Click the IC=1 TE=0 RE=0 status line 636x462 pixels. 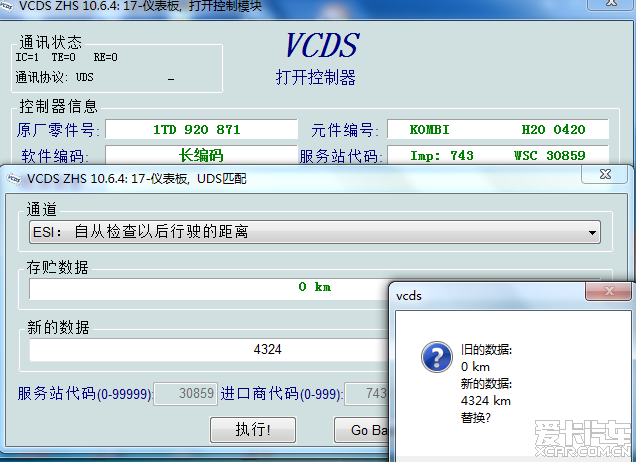(x=67, y=57)
